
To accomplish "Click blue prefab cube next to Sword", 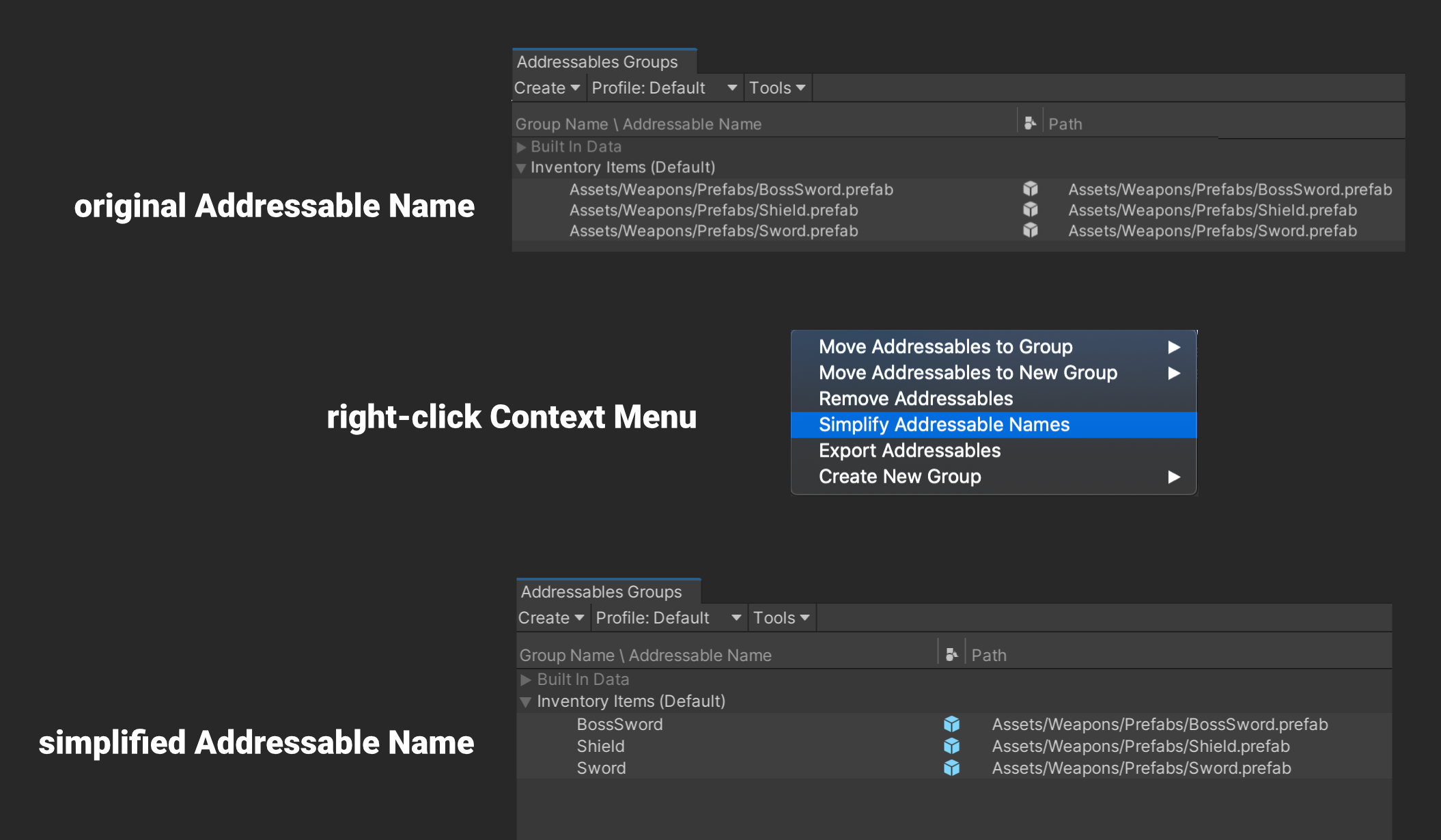I will click(951, 768).
